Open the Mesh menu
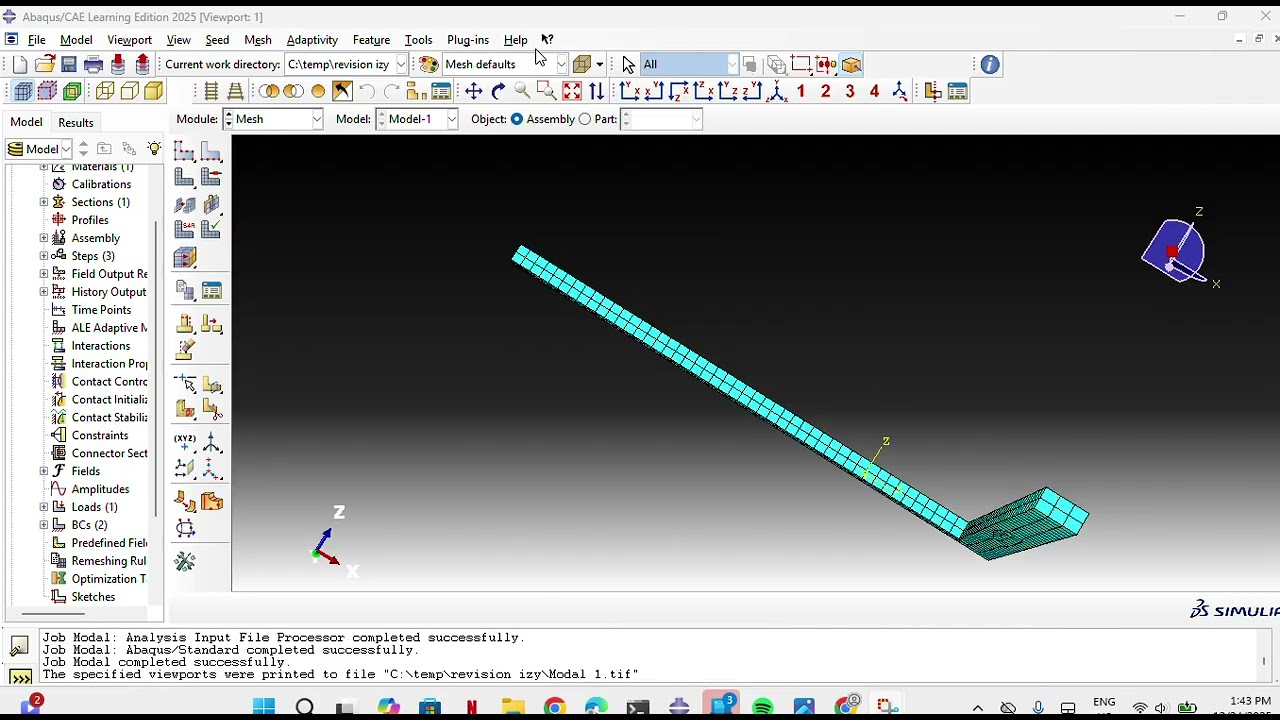 point(257,40)
